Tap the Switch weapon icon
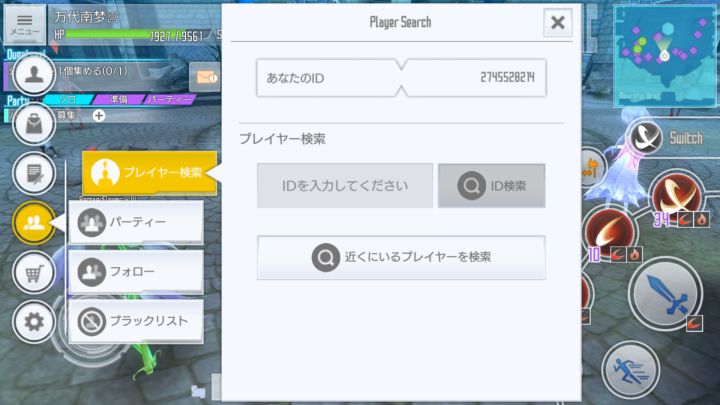The height and width of the screenshot is (405, 720). tap(646, 137)
